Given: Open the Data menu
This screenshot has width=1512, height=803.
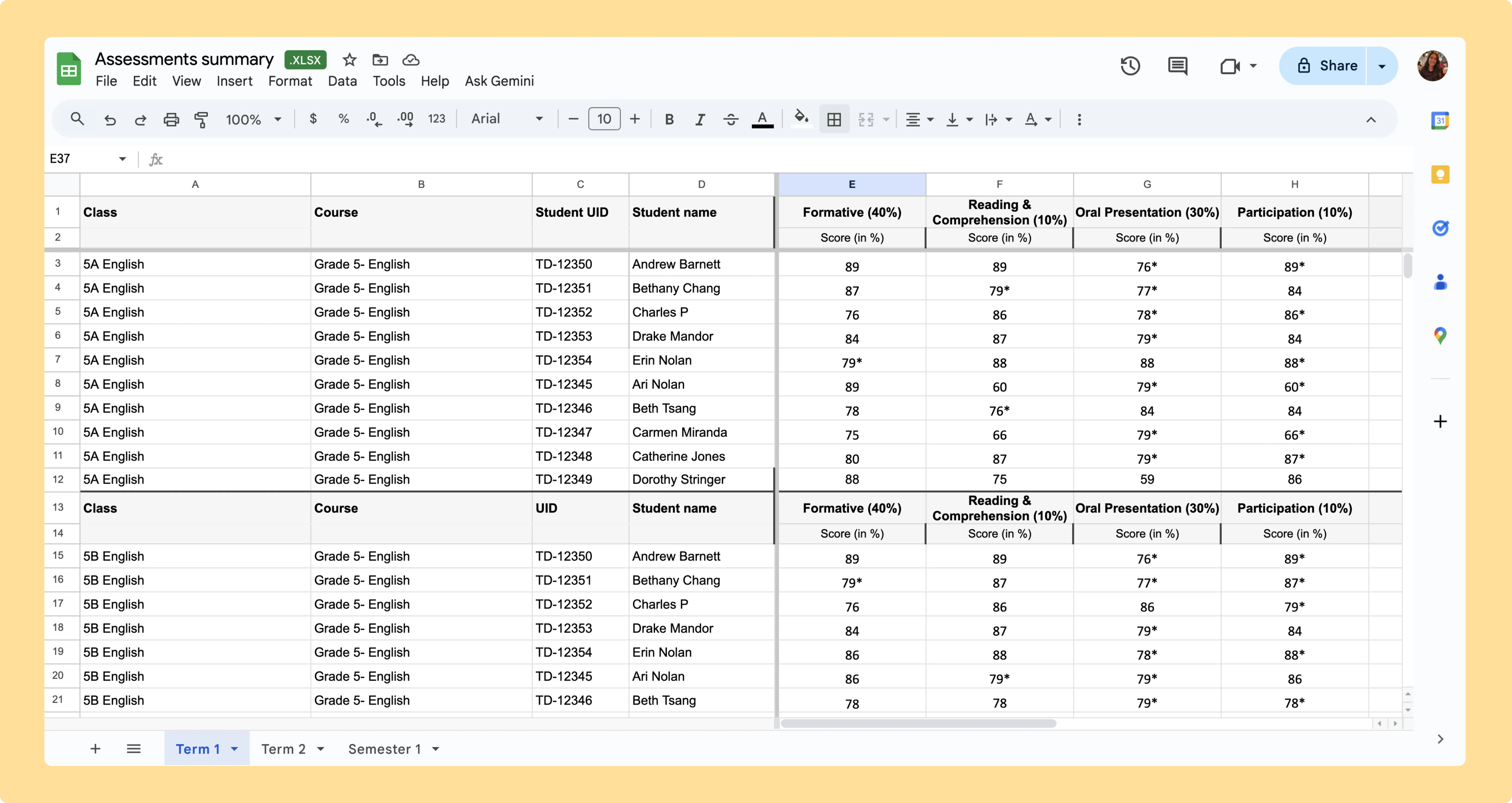Looking at the screenshot, I should (x=342, y=81).
